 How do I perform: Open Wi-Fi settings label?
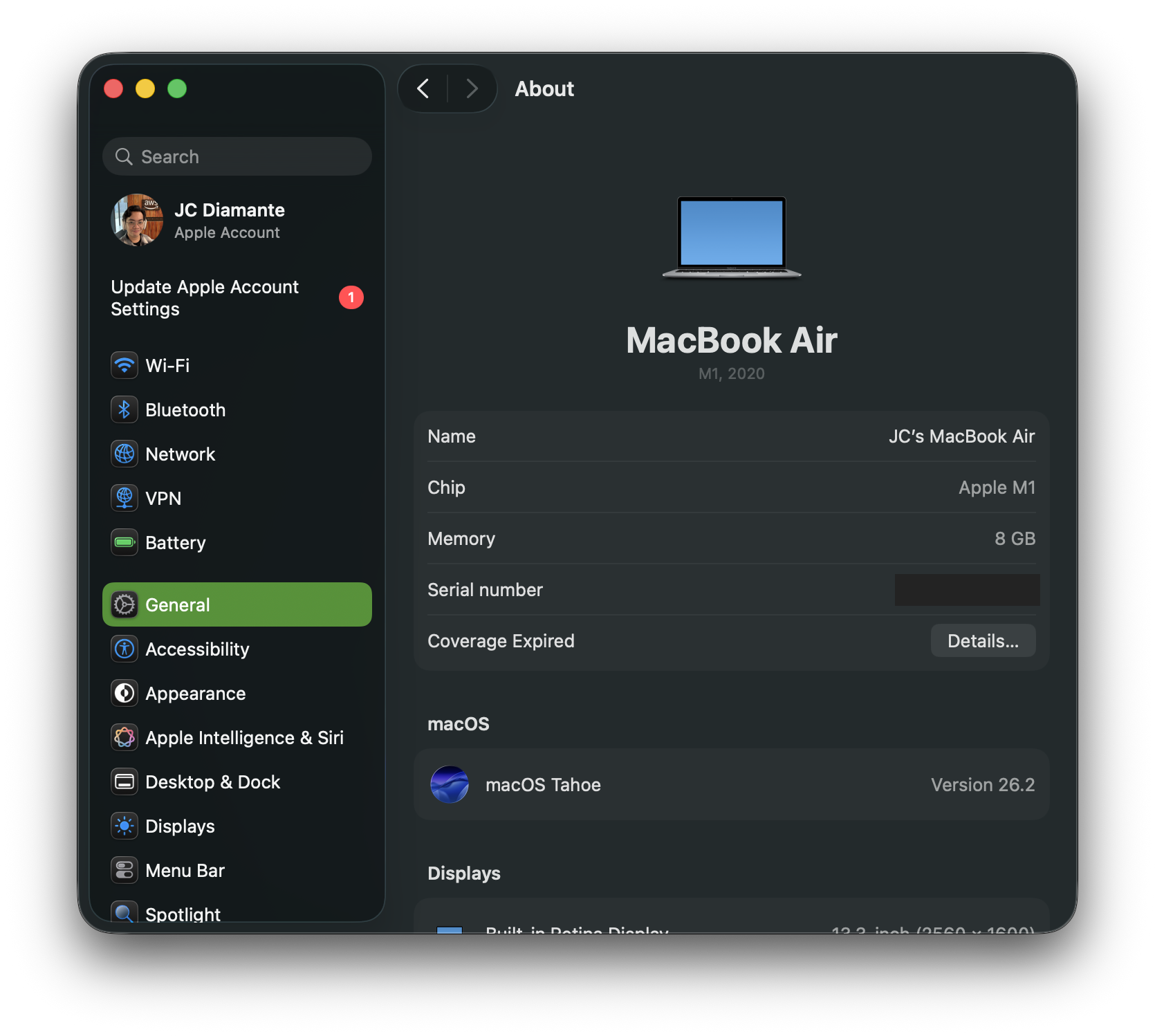[167, 365]
